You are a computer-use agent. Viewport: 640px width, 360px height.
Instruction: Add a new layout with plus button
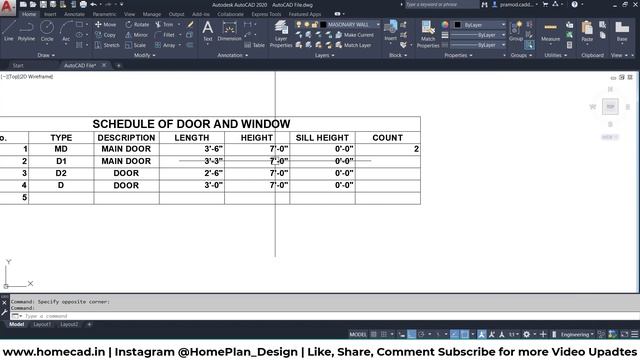(x=89, y=324)
